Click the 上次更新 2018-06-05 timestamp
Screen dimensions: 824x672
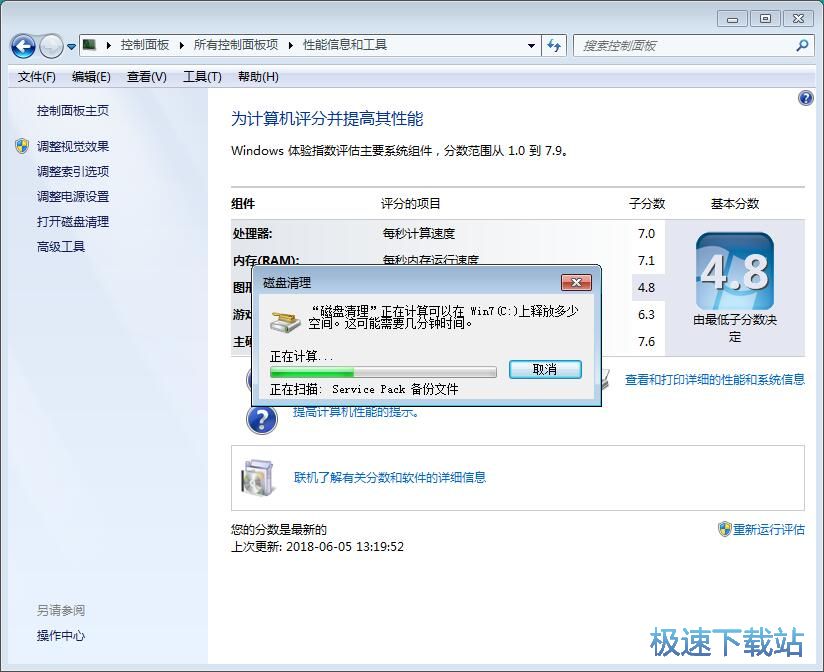[317, 547]
